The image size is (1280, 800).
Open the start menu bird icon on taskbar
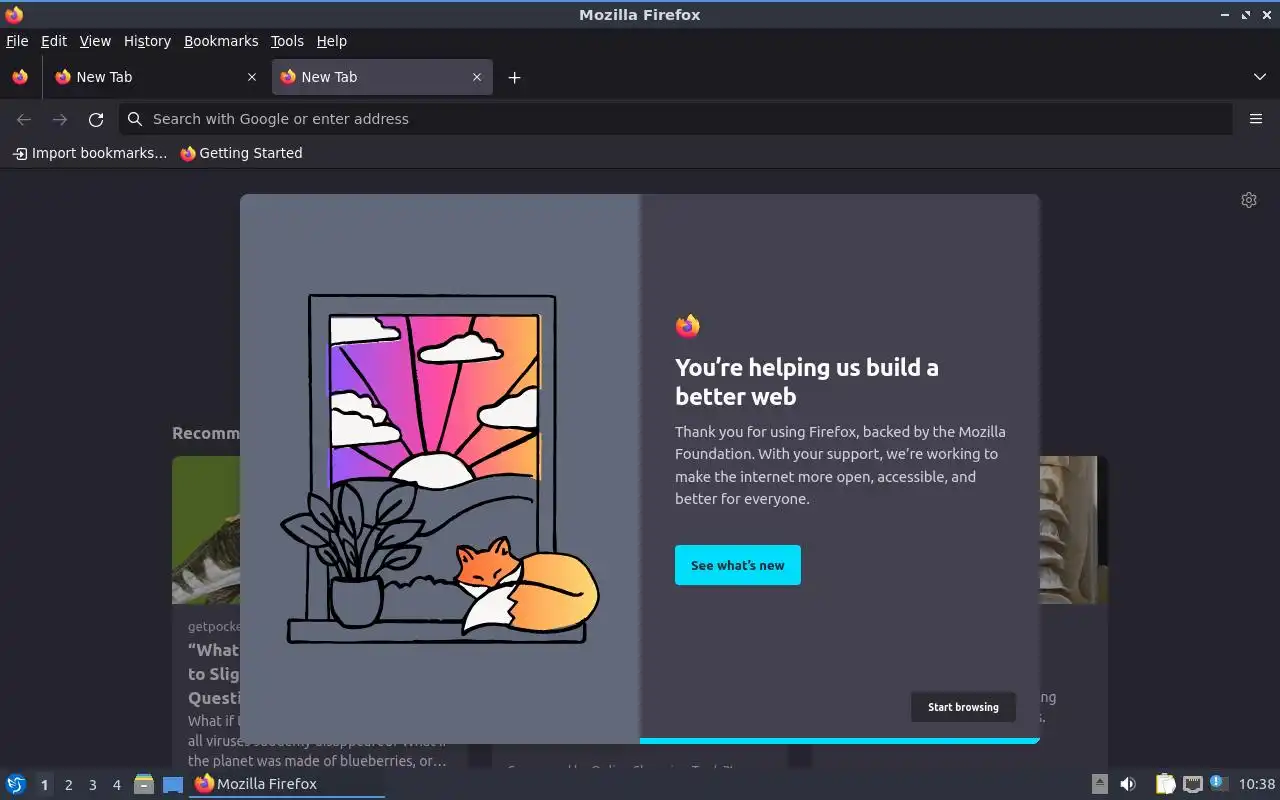coord(16,784)
